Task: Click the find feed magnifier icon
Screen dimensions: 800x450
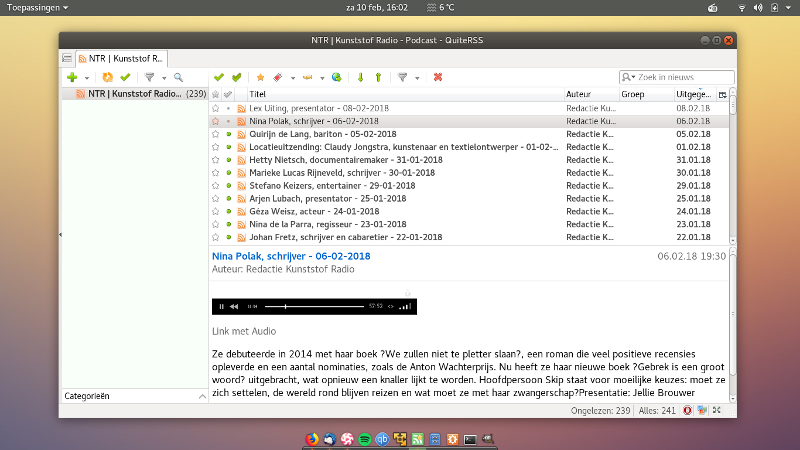Action: pos(178,78)
